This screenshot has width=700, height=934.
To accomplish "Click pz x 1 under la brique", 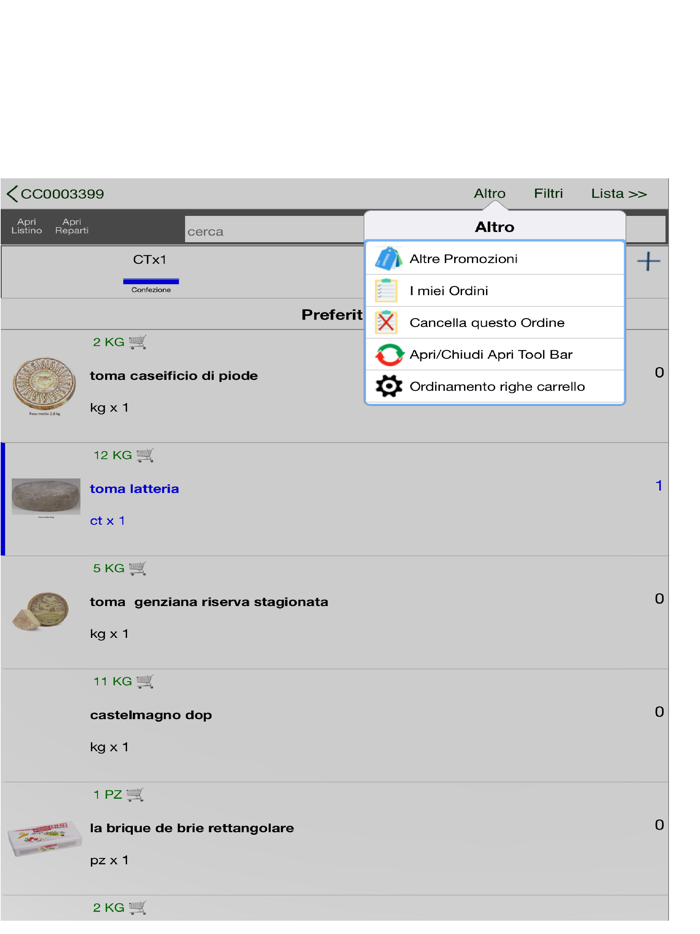I will click(x=109, y=860).
